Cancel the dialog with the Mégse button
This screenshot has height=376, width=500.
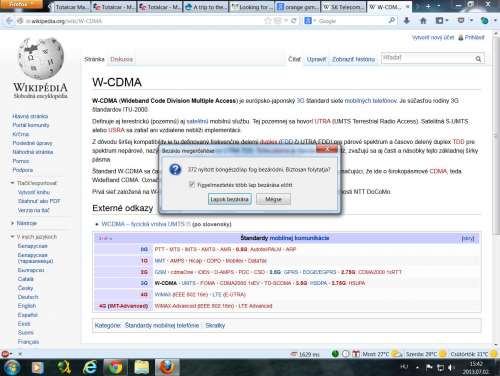point(273,199)
